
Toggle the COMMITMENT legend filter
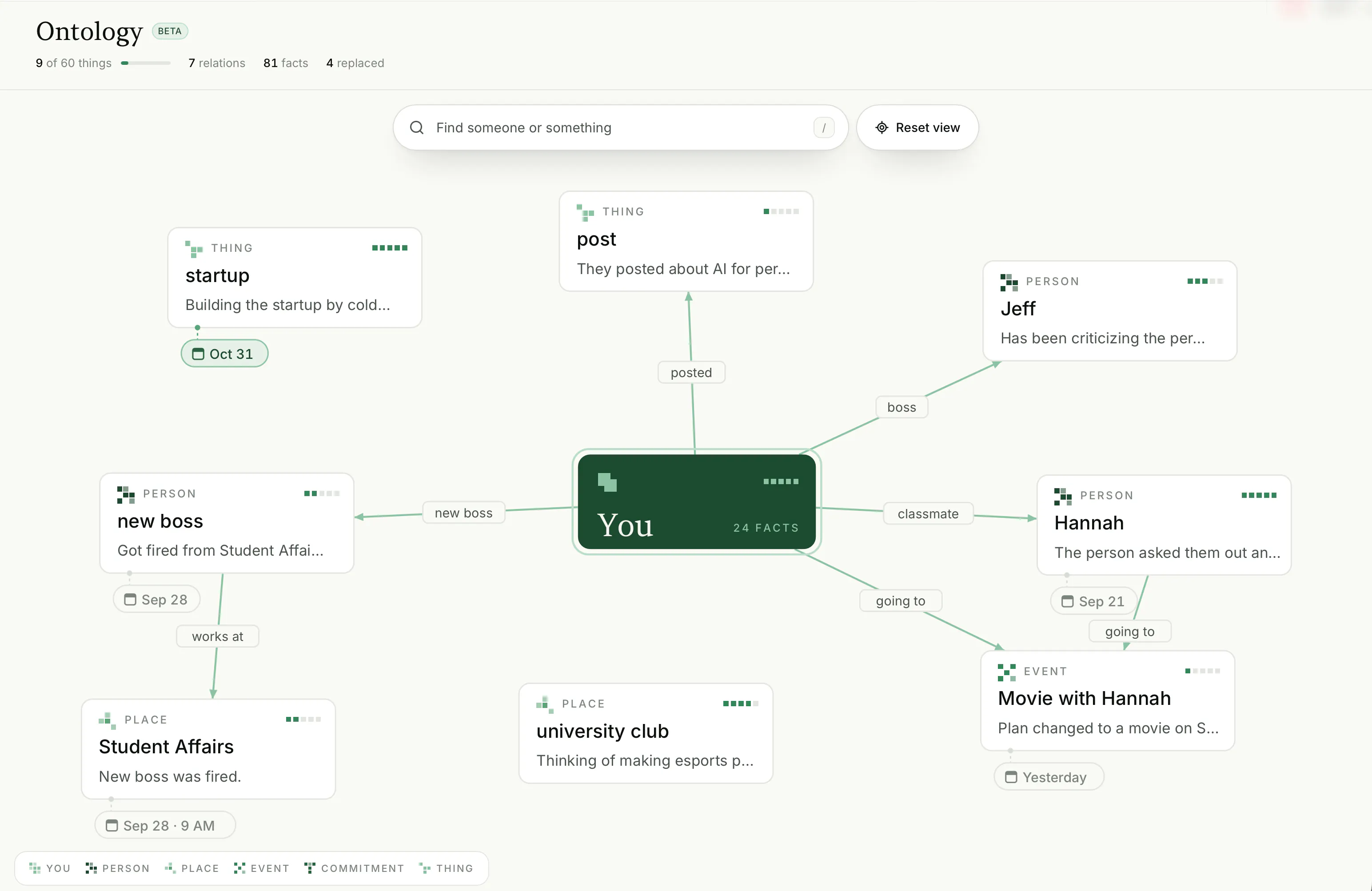pyautogui.click(x=355, y=868)
